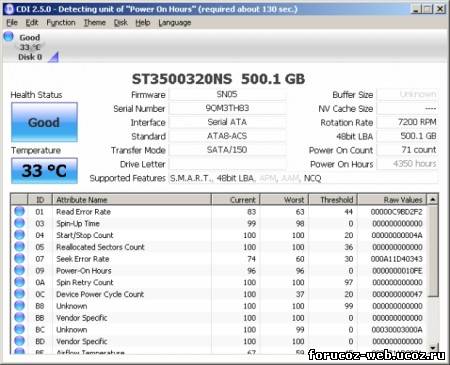
Task: Select the Spin-Up Time attribute name
Action: tap(78, 223)
